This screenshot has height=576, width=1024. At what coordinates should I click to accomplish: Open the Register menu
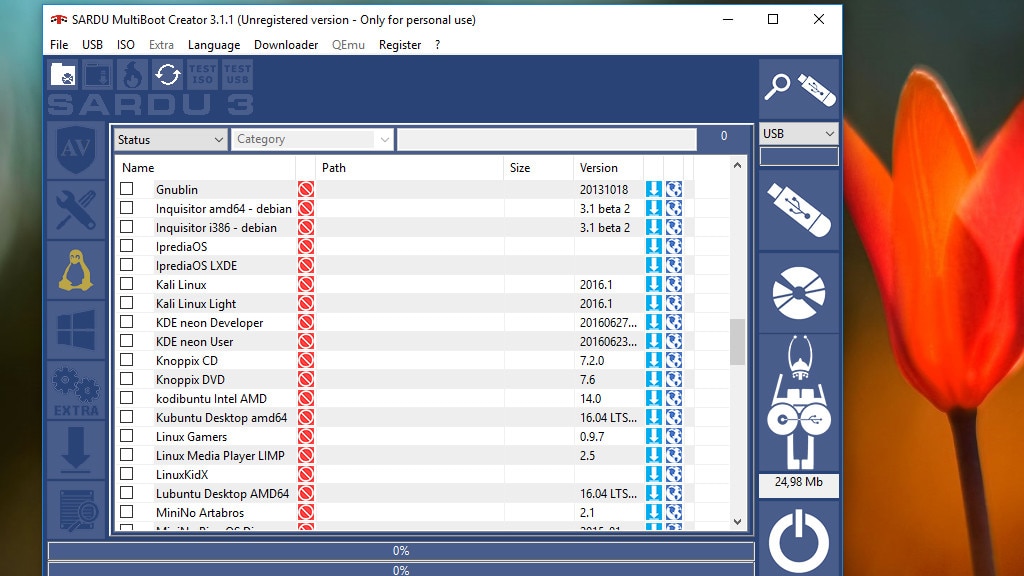tap(400, 44)
